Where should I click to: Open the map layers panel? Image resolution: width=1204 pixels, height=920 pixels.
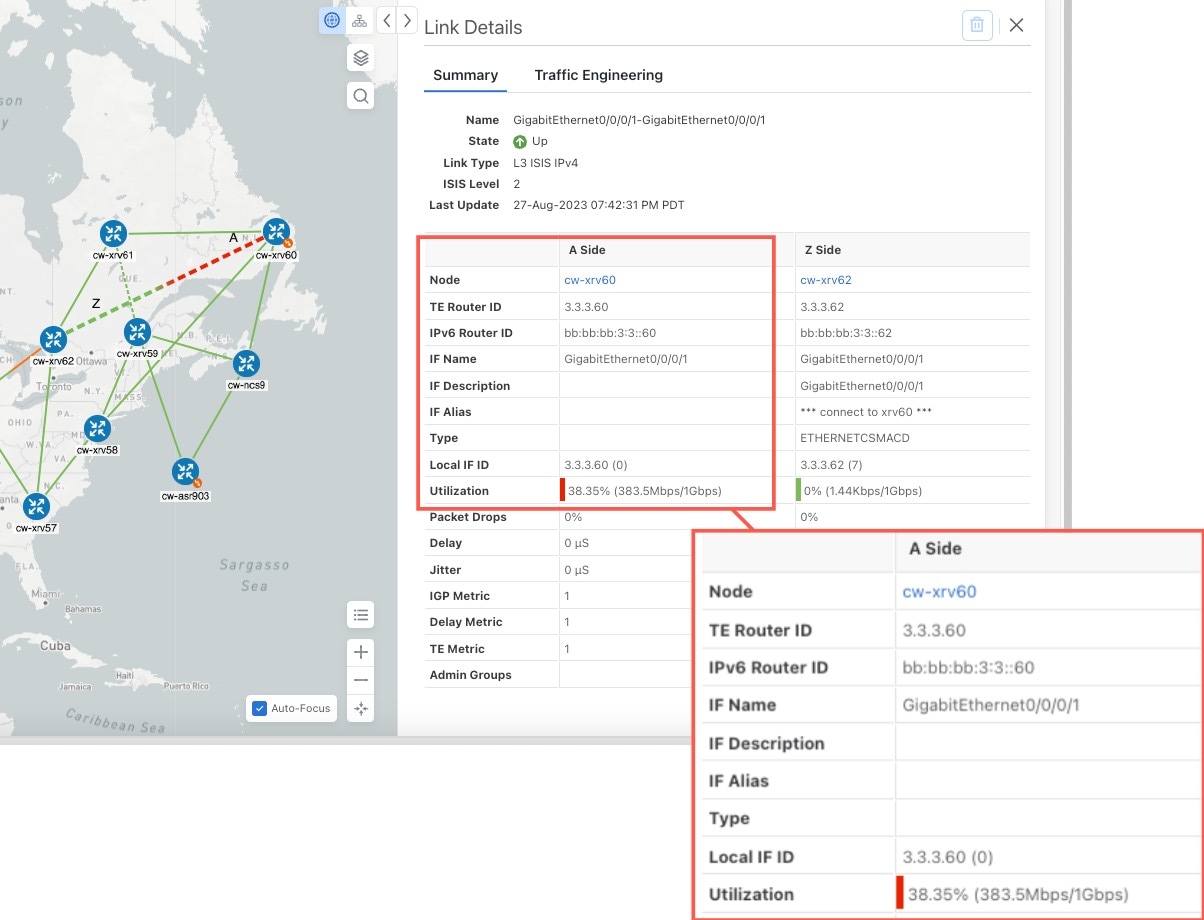[x=360, y=58]
